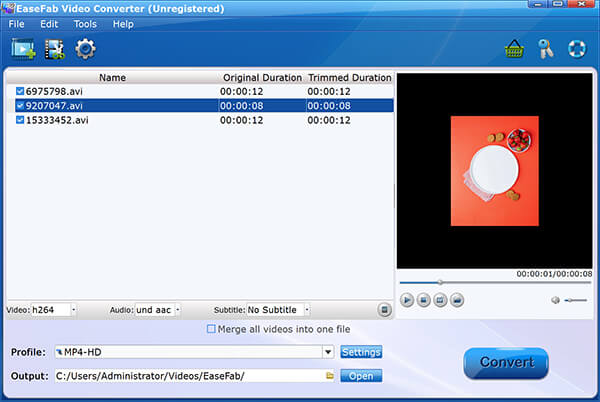600x402 pixels.
Task: Click the Original Duration column header
Action: [262, 78]
